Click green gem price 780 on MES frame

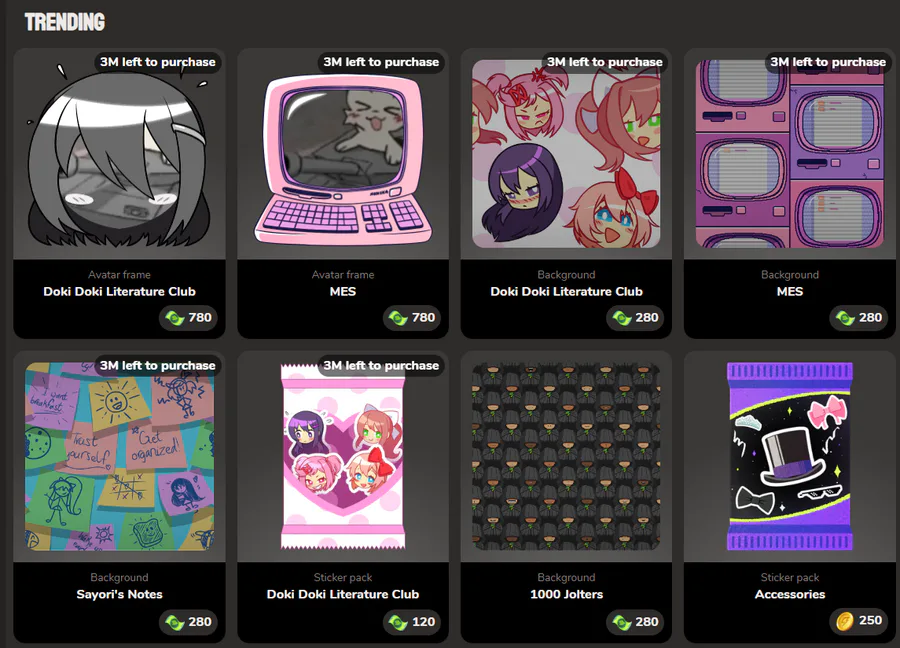point(412,317)
